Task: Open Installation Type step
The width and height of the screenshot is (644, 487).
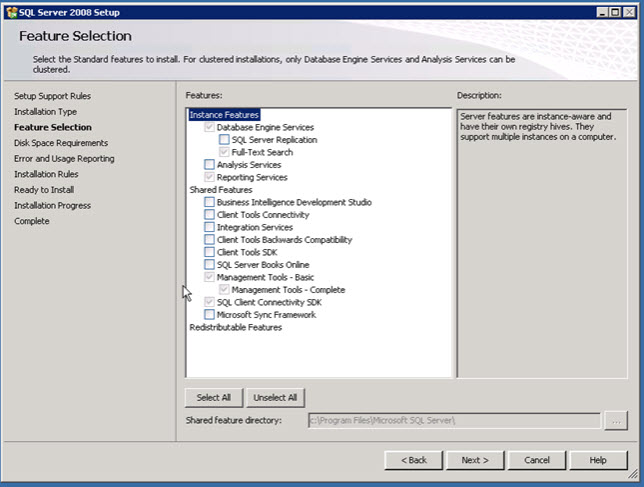Action: pyautogui.click(x=46, y=112)
